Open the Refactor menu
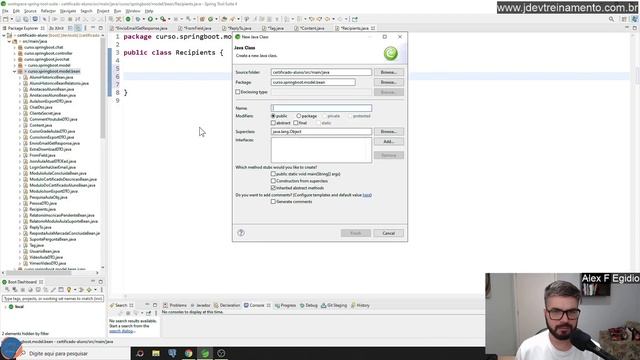The width and height of the screenshot is (640, 360). pyautogui.click(x=48, y=11)
